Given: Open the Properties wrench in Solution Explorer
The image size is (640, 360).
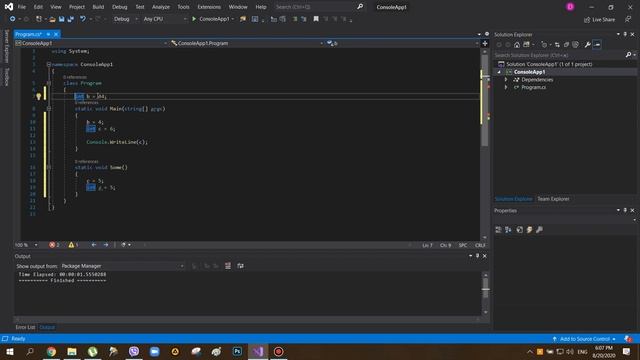Looking at the screenshot, I should tap(587, 45).
